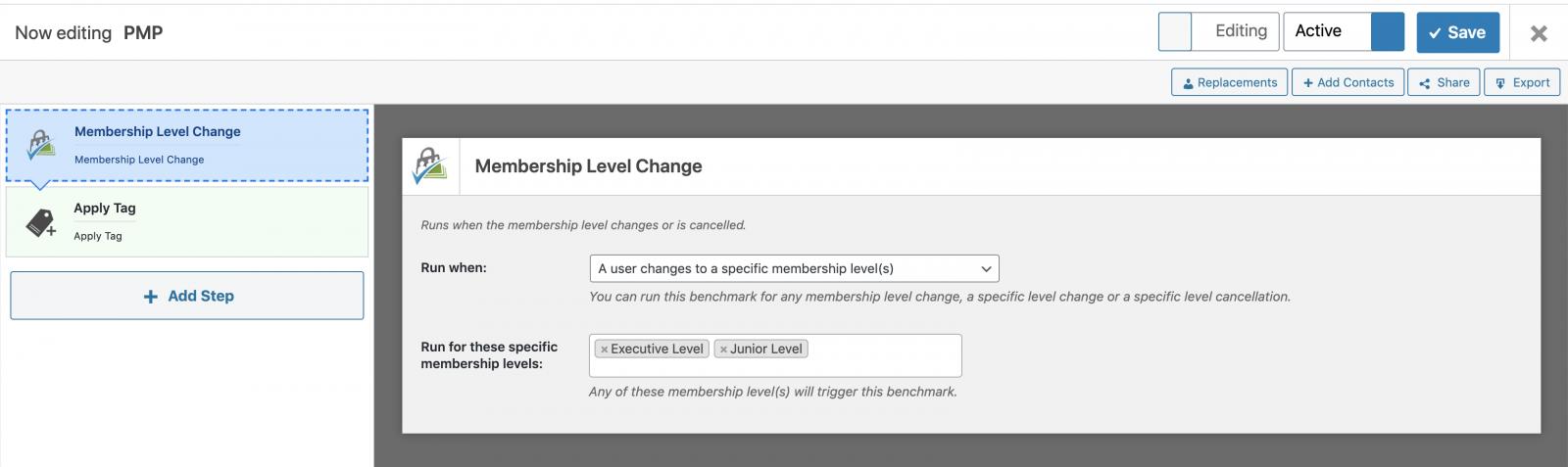Toggle the funnel status to Active
Screen dimensions: 1568x467
[1344, 31]
